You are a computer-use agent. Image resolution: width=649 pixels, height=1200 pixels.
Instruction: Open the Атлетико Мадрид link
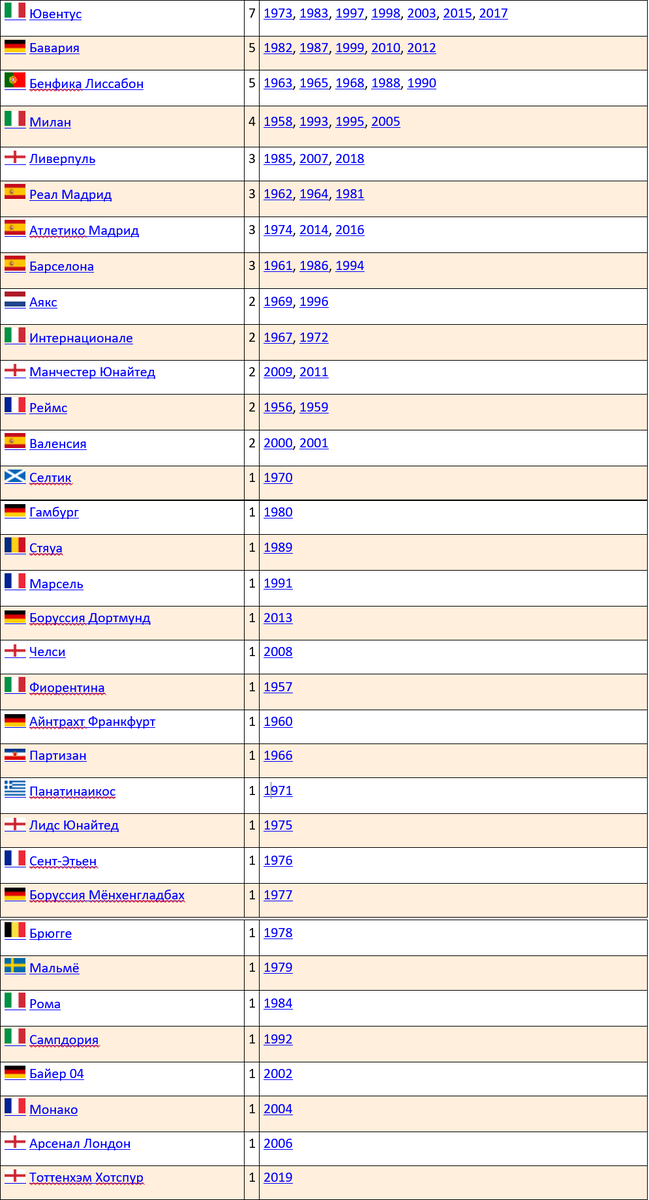85,231
